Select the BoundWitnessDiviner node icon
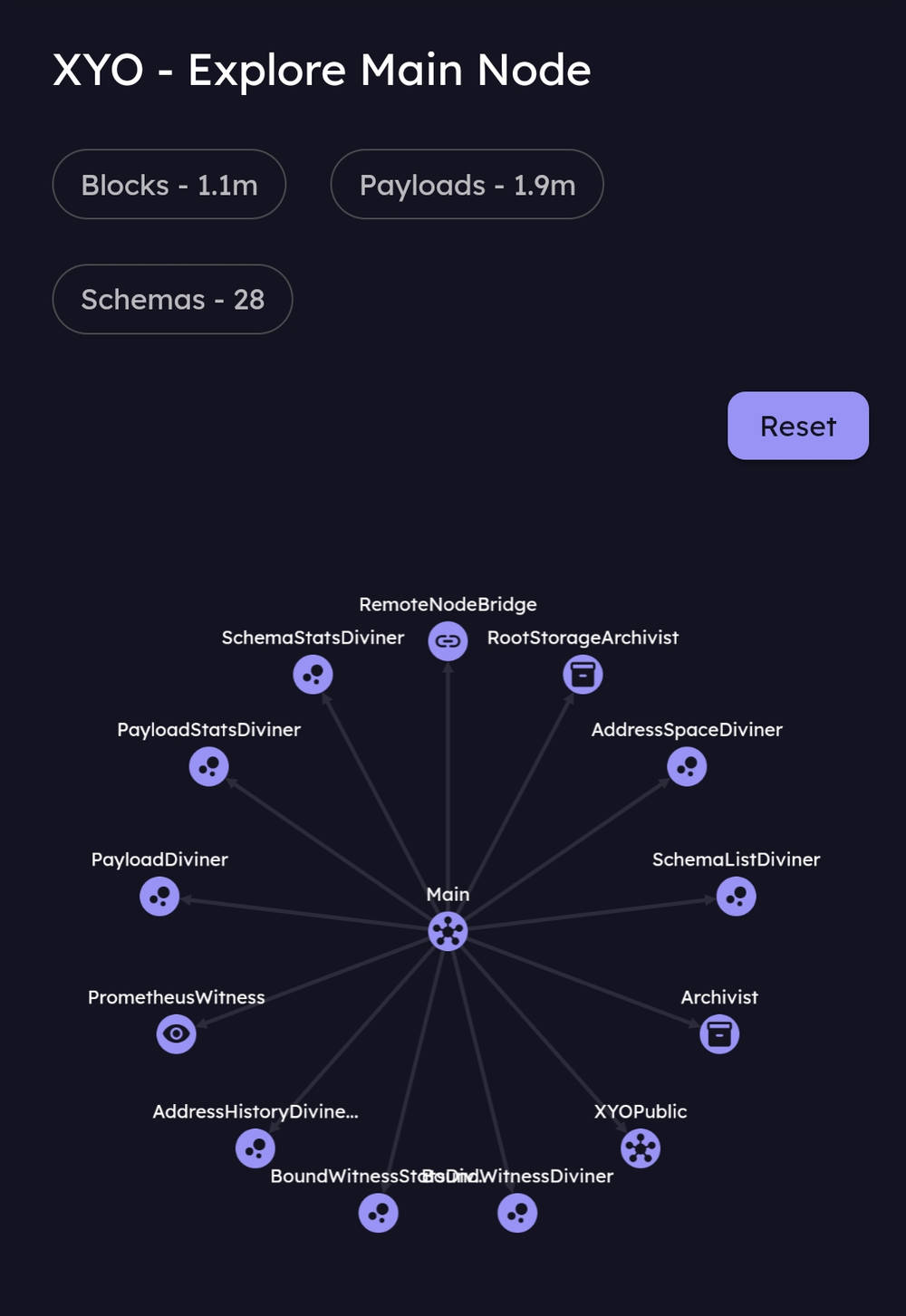The height and width of the screenshot is (1316, 906). click(x=517, y=1214)
